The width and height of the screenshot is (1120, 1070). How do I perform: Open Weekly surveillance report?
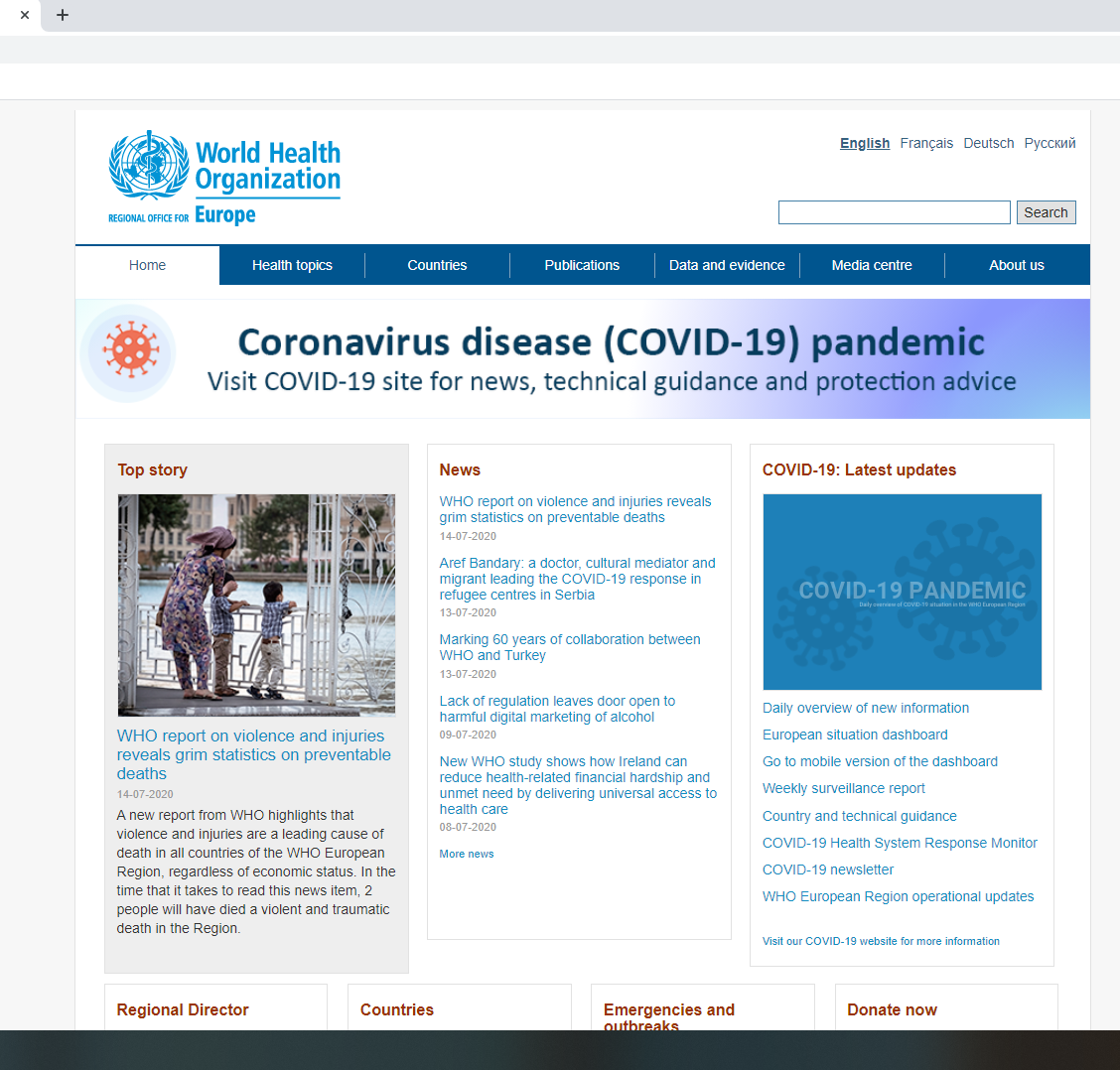pos(844,788)
